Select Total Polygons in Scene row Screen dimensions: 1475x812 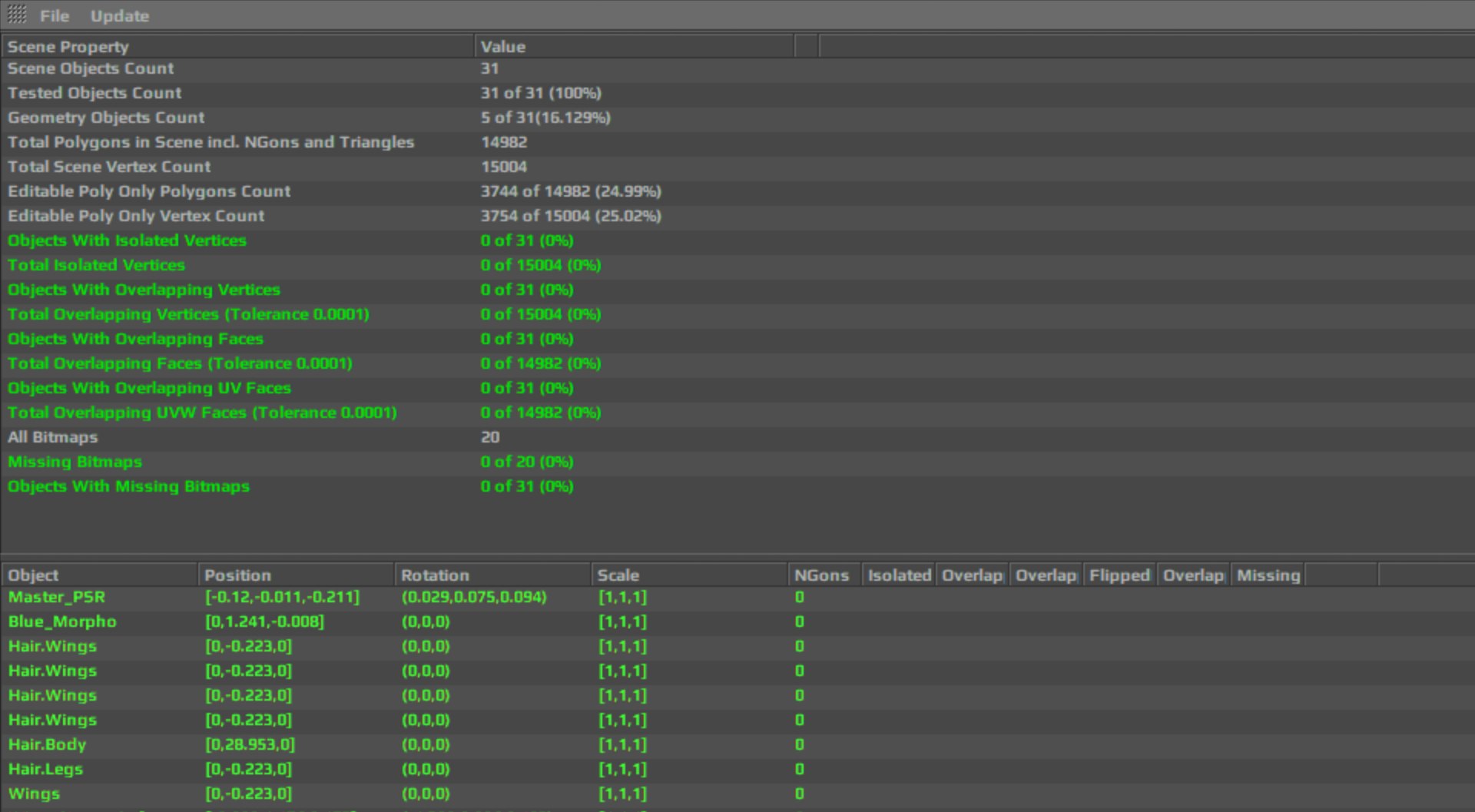tap(737, 143)
